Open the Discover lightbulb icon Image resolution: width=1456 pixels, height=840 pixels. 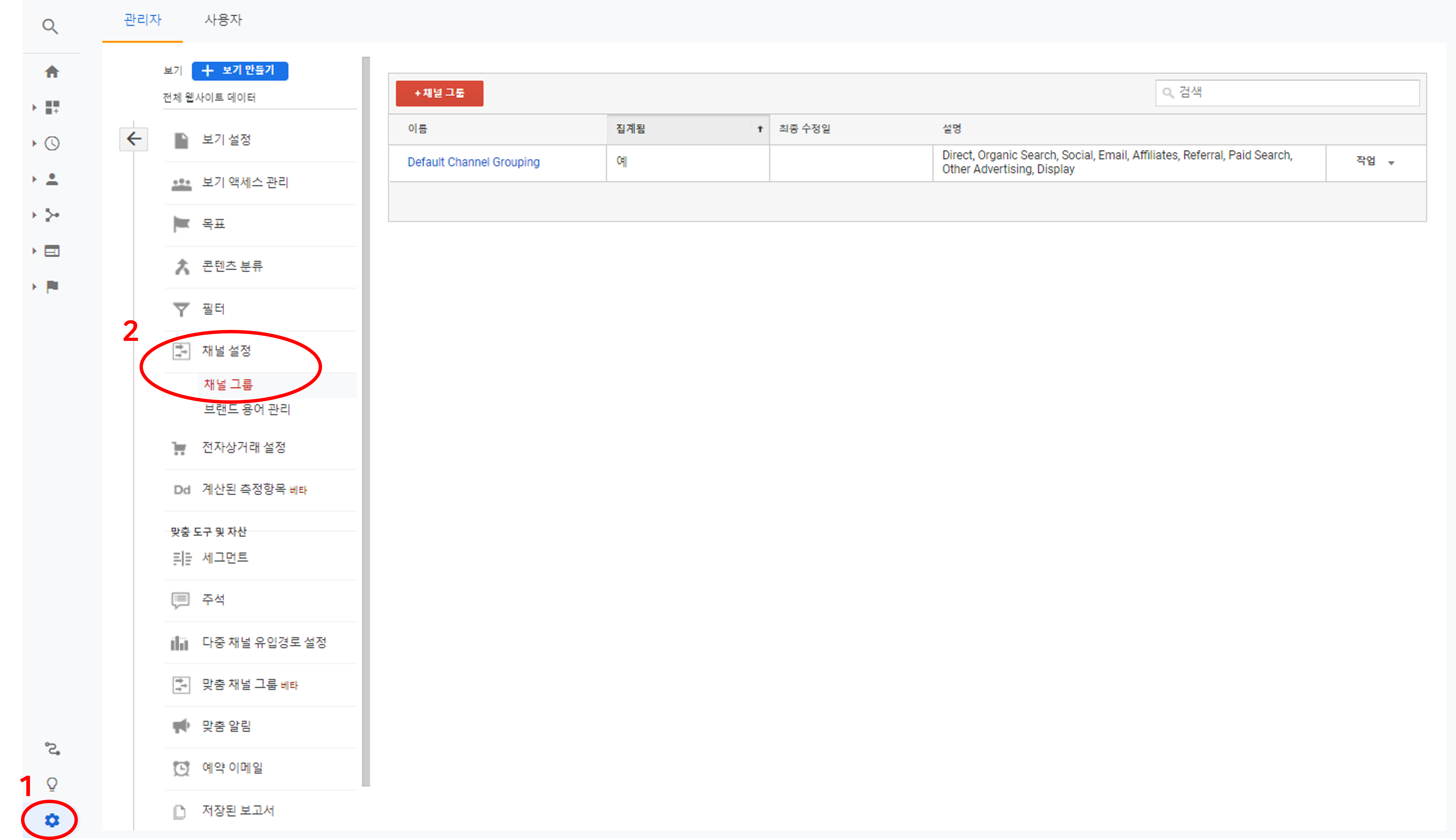(52, 784)
